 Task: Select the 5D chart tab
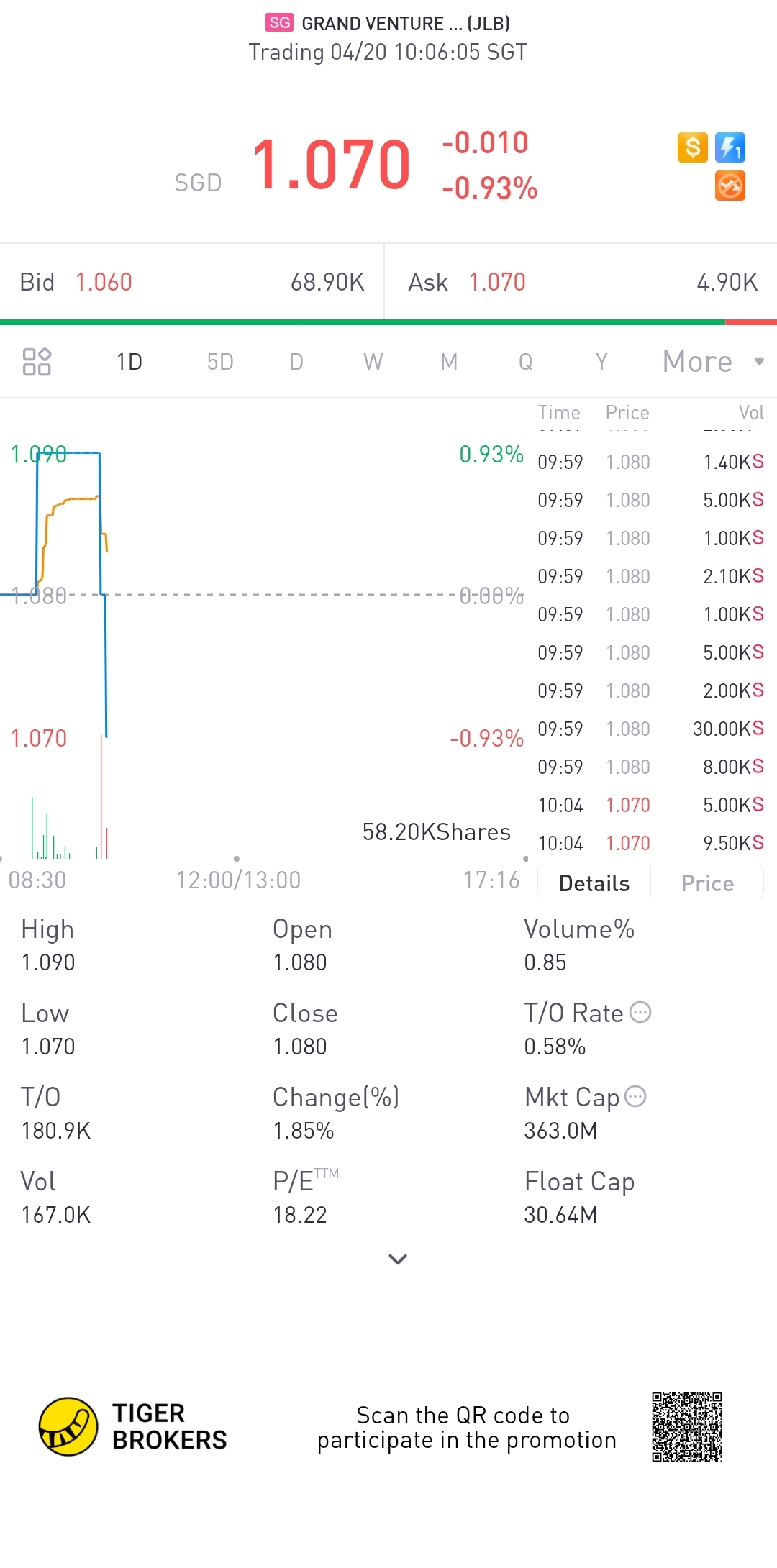[220, 362]
